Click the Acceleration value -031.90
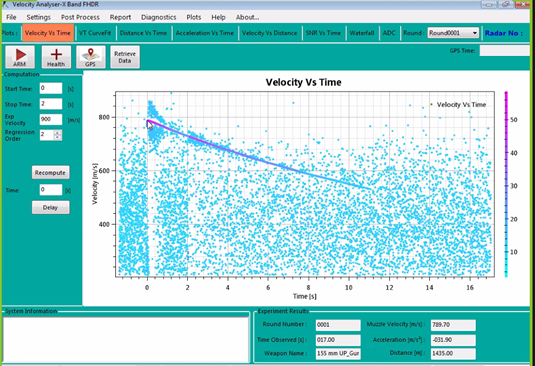 click(453, 340)
